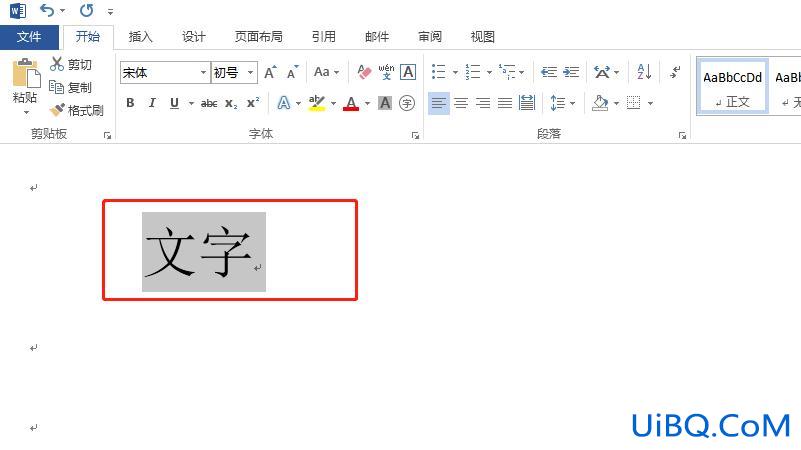Expand the Paste options arrow

pos(26,112)
